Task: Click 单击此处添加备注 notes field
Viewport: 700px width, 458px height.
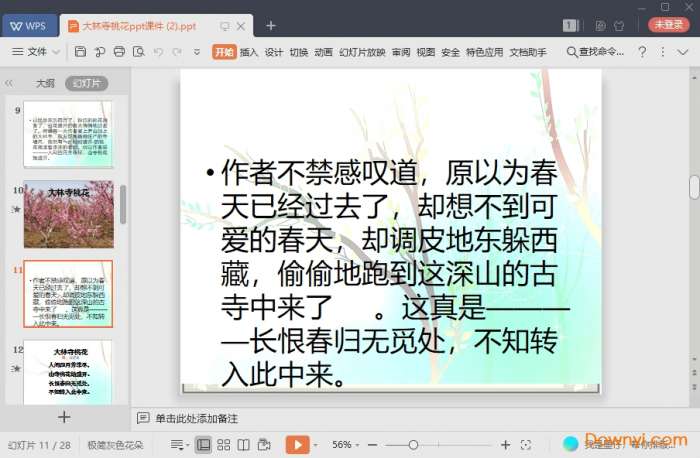Action: click(196, 419)
